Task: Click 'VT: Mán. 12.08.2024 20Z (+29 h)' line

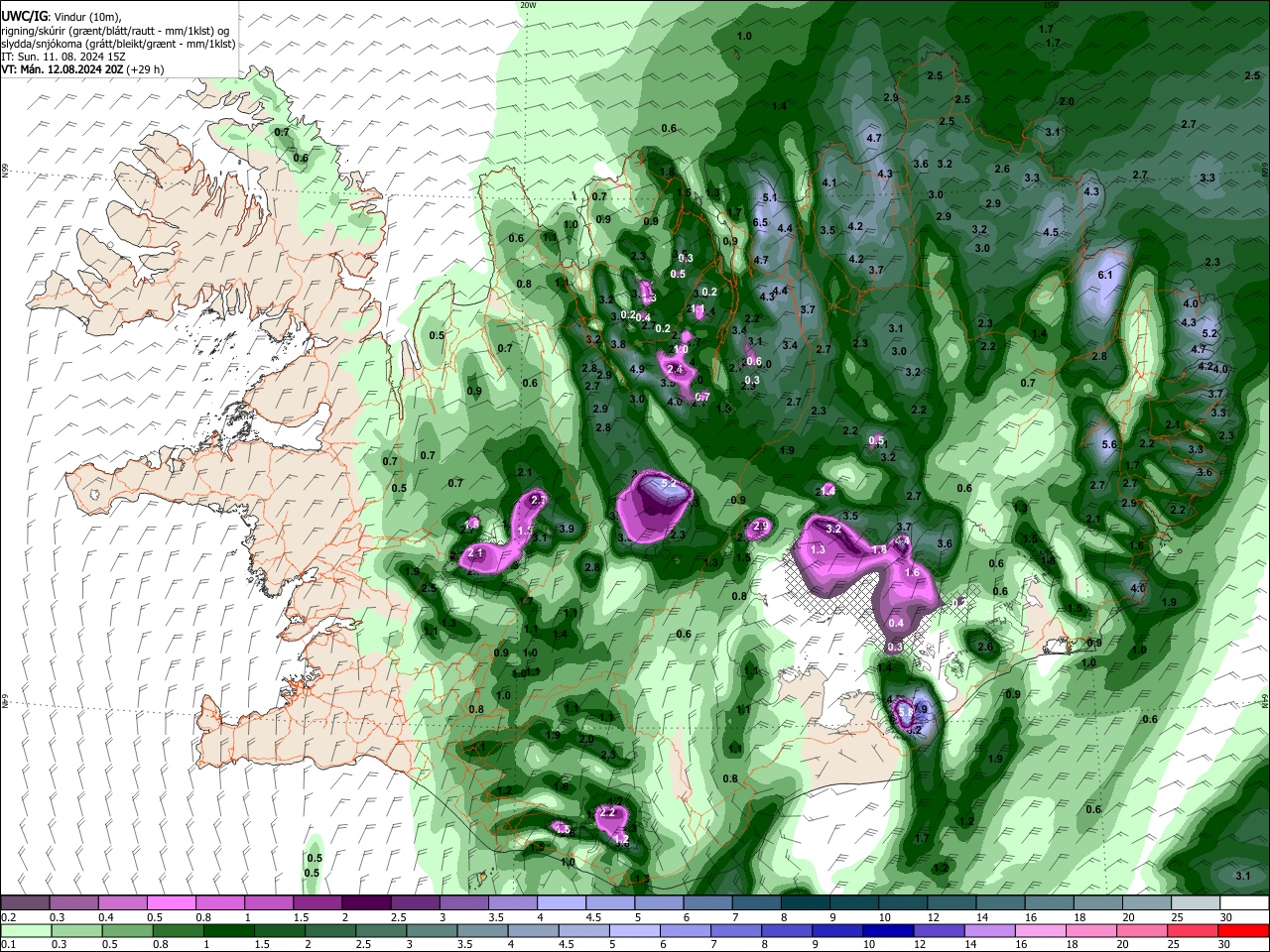Action: (83, 69)
